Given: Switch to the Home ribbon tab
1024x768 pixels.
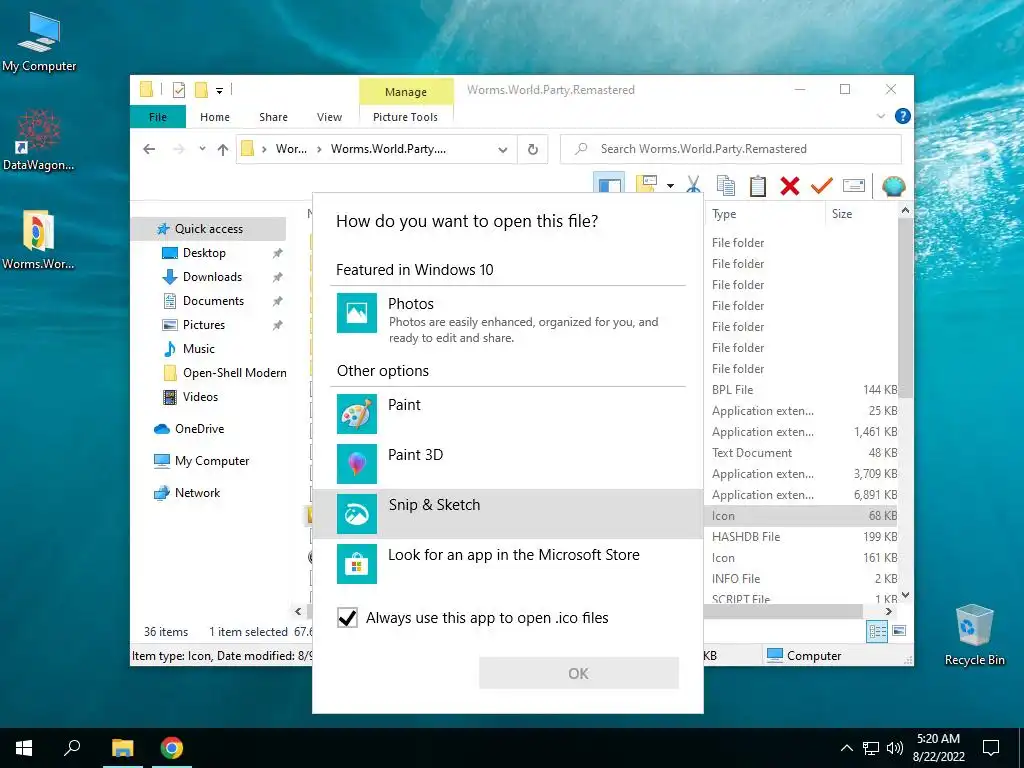Looking at the screenshot, I should coord(215,117).
